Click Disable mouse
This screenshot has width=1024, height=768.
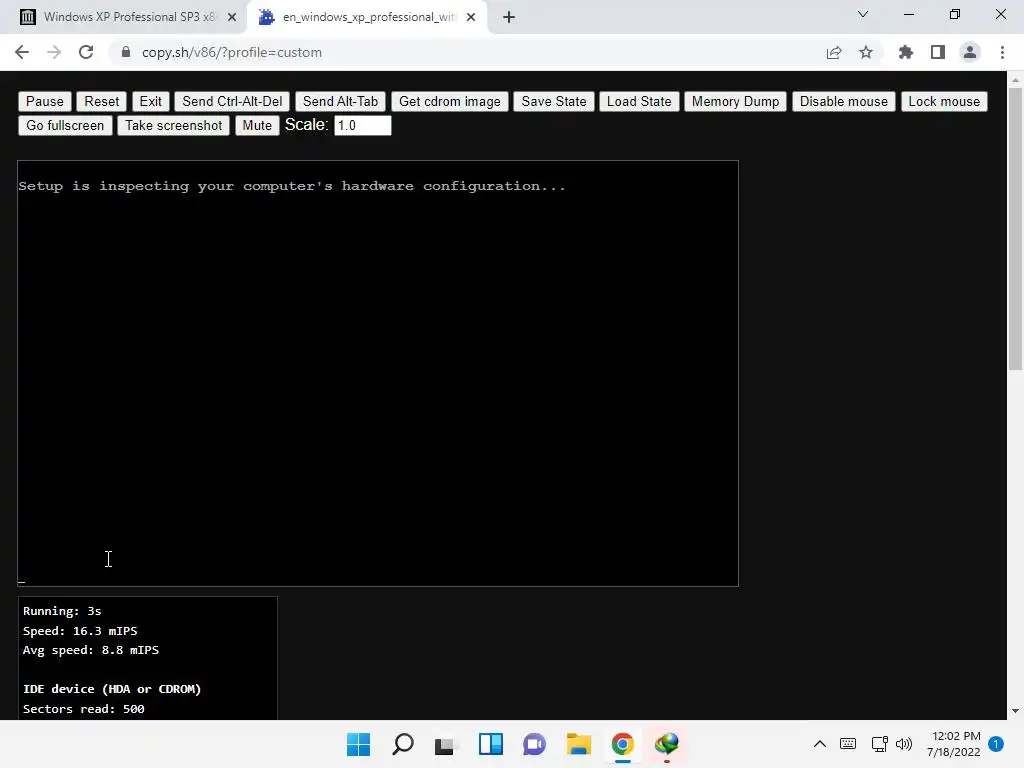click(844, 101)
